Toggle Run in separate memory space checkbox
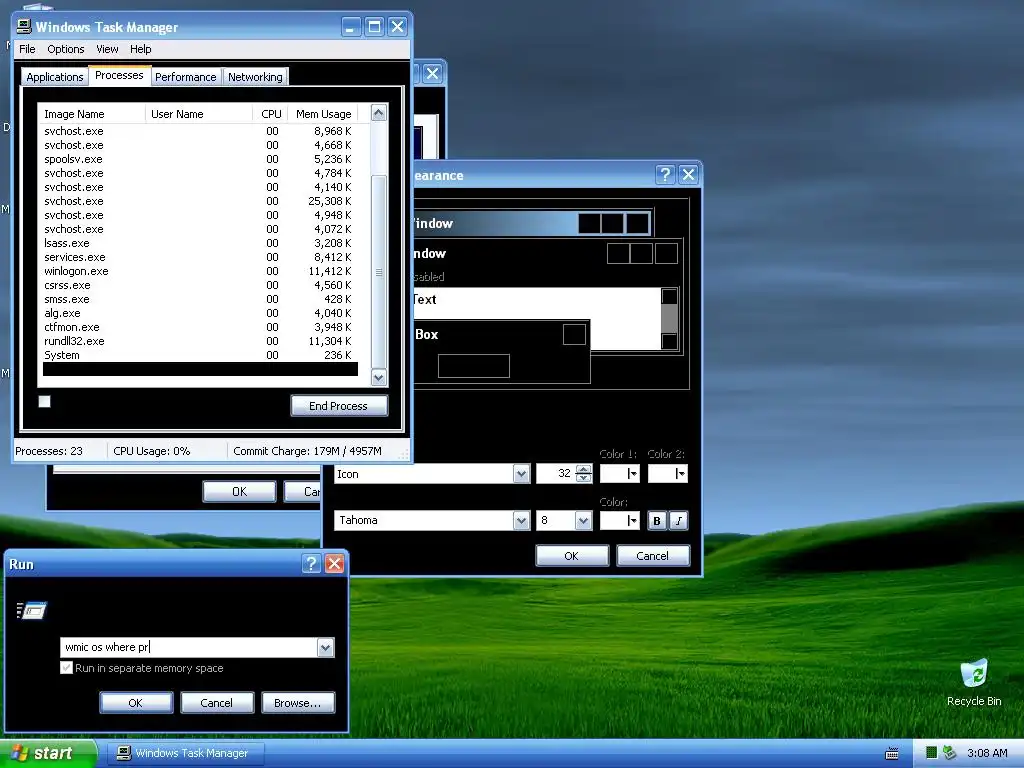Screen dimensions: 1024x768 [66, 667]
